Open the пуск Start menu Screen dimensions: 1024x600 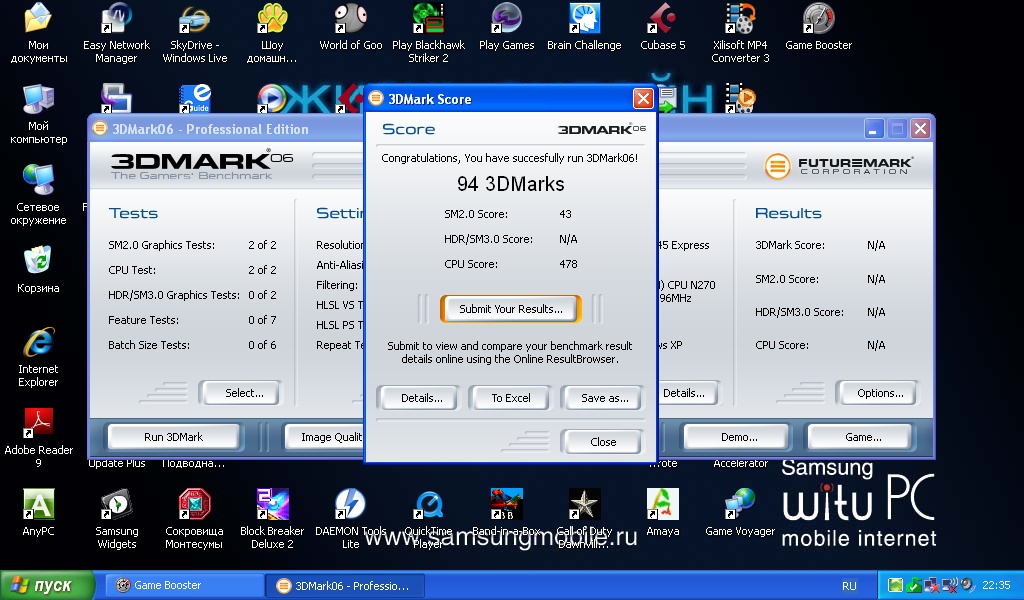tap(47, 585)
